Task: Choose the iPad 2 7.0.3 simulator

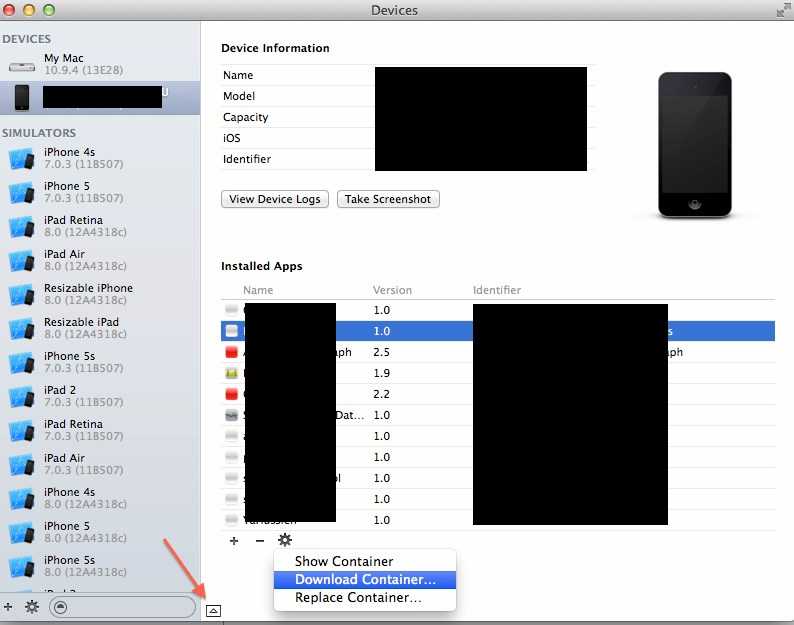Action: pos(100,396)
